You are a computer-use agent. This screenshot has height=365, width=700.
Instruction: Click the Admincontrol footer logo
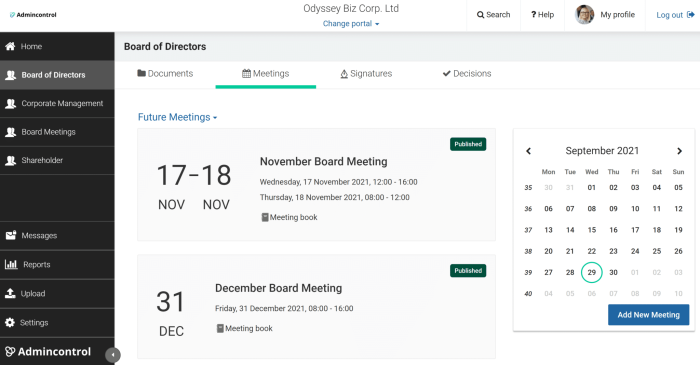[48, 352]
